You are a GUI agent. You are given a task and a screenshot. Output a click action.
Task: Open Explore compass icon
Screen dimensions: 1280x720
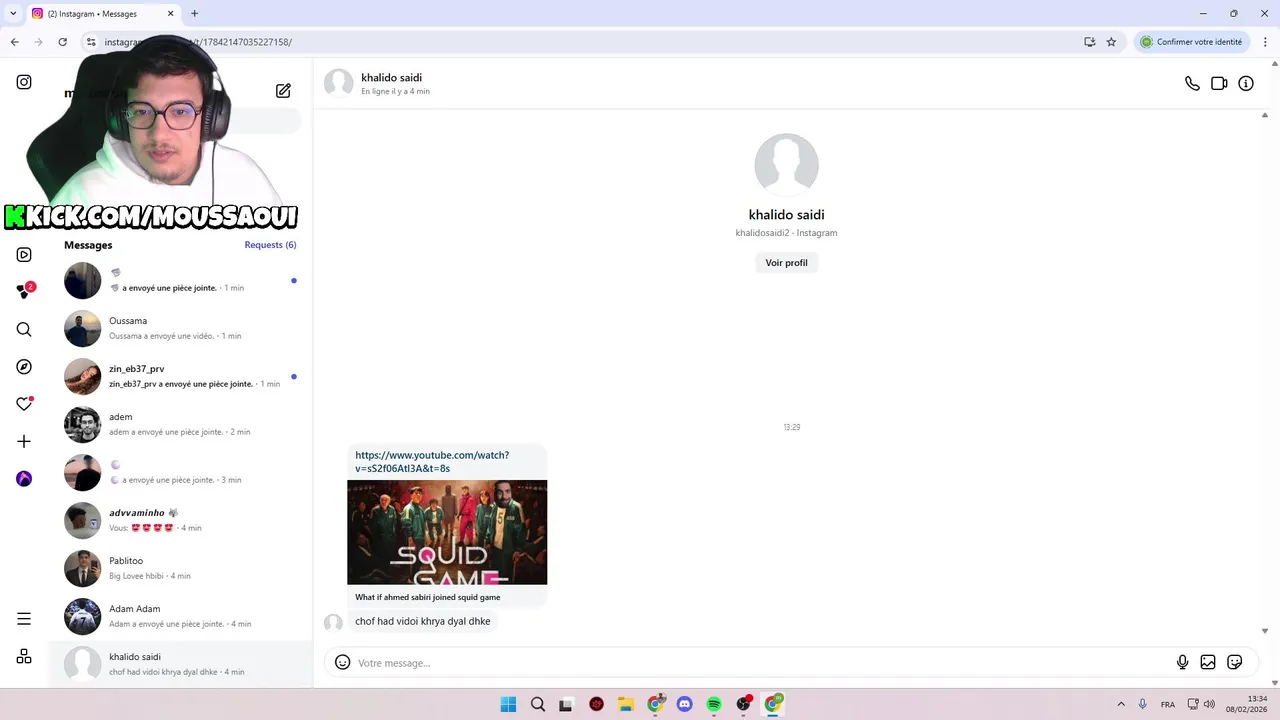[x=24, y=367]
